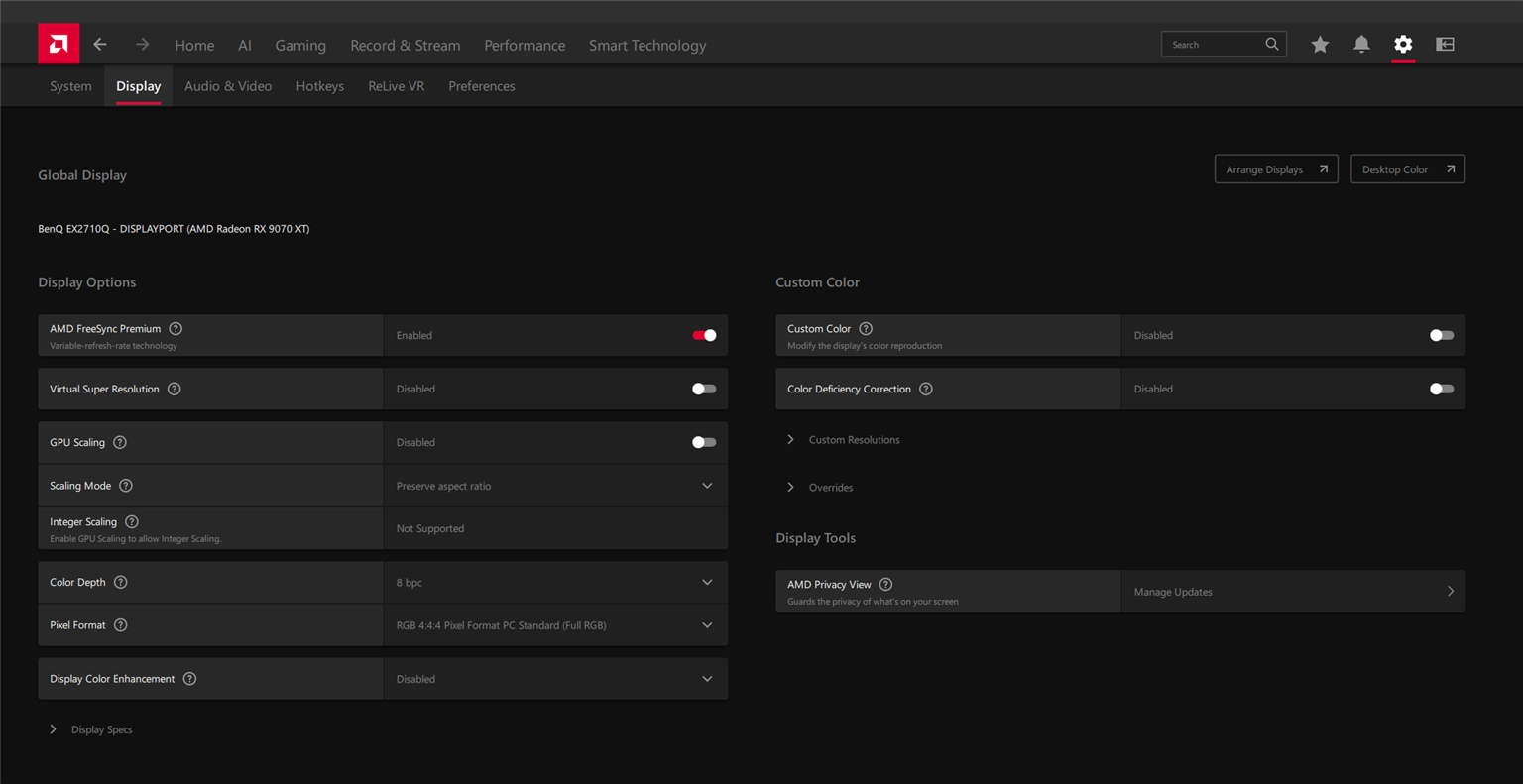Open the Home menu
1523x784 pixels.
tap(194, 45)
